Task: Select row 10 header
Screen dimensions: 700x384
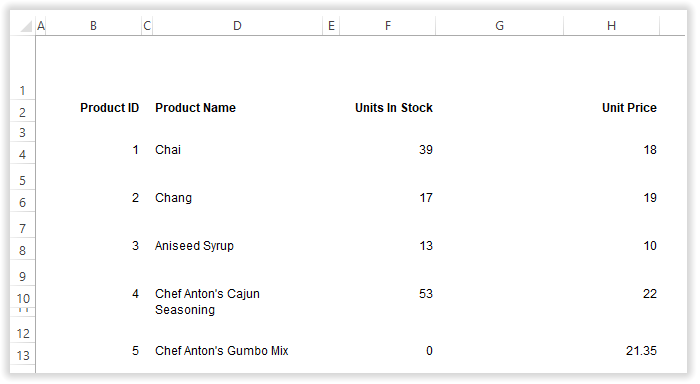Action: tap(22, 298)
